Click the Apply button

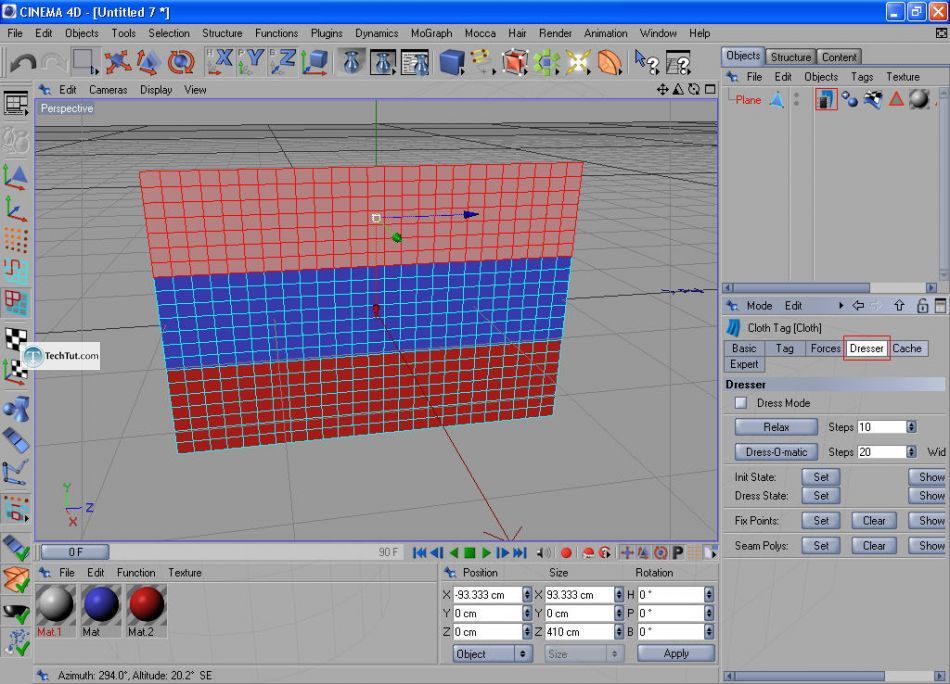point(676,654)
